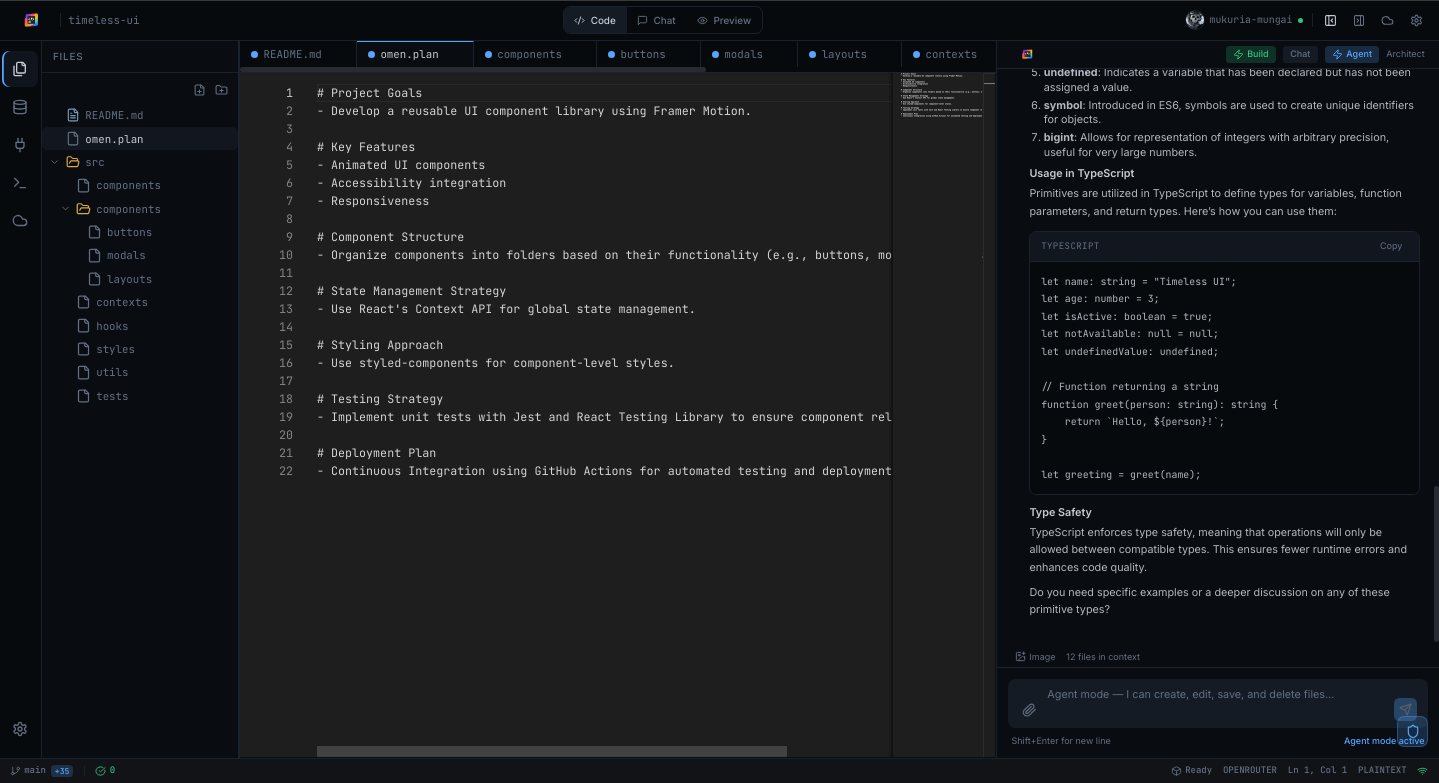Copy the TypeScript code snippet
This screenshot has height=783, width=1439.
1390,245
